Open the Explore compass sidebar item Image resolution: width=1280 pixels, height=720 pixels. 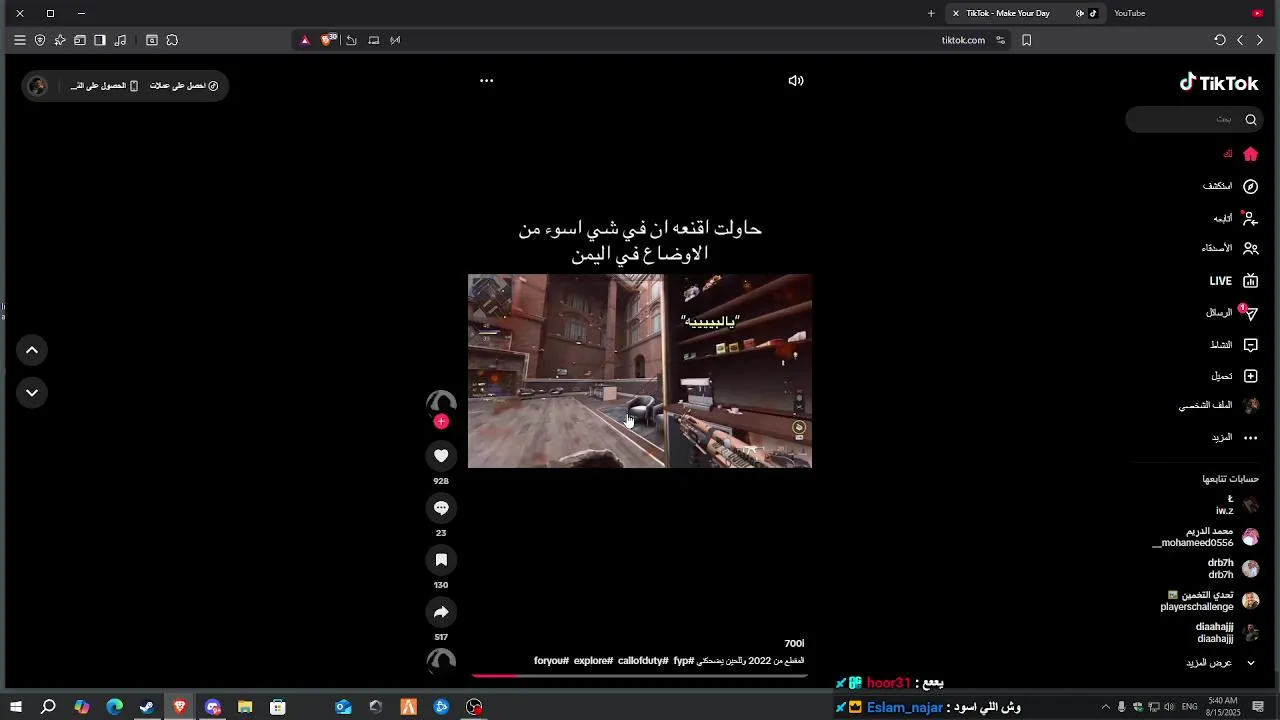point(1232,186)
